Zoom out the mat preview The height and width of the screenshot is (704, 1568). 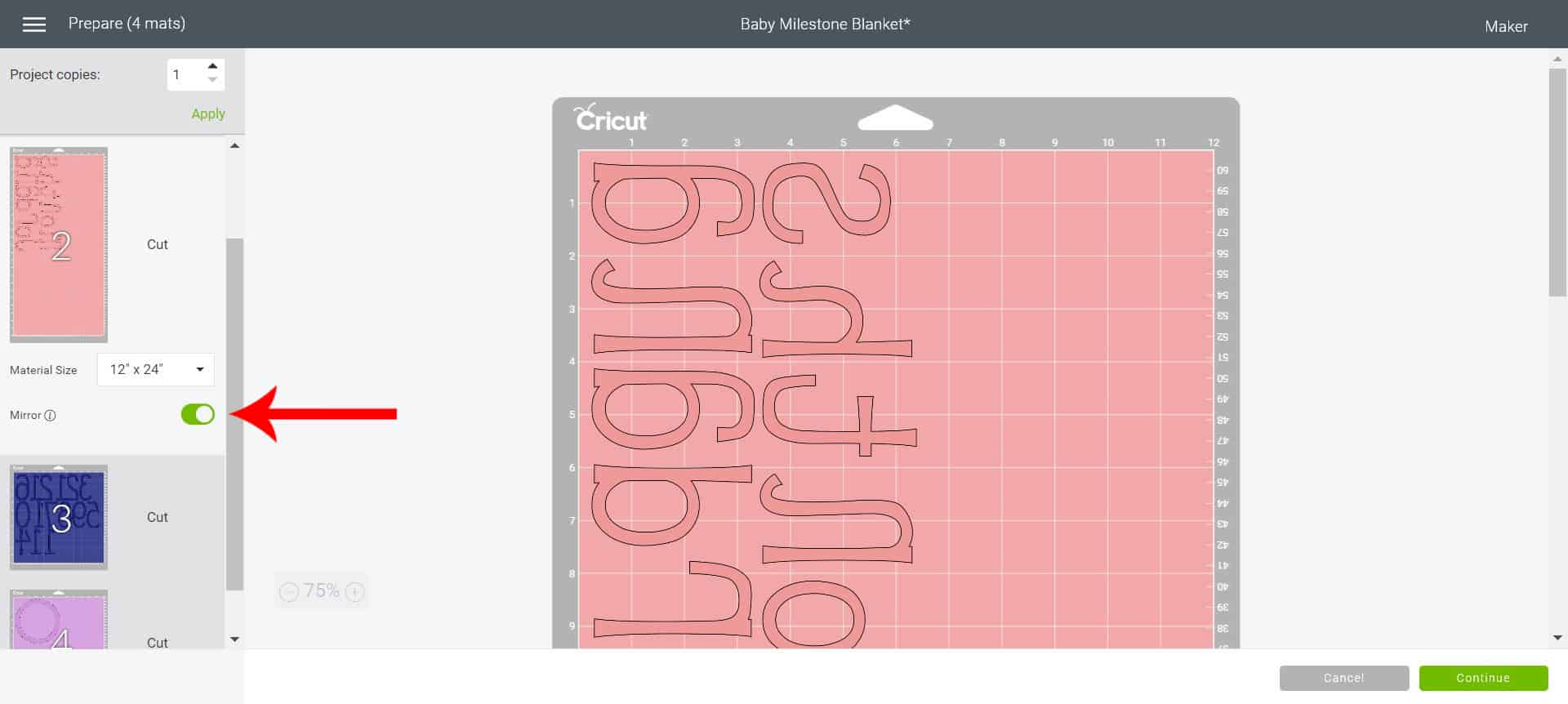pos(288,592)
